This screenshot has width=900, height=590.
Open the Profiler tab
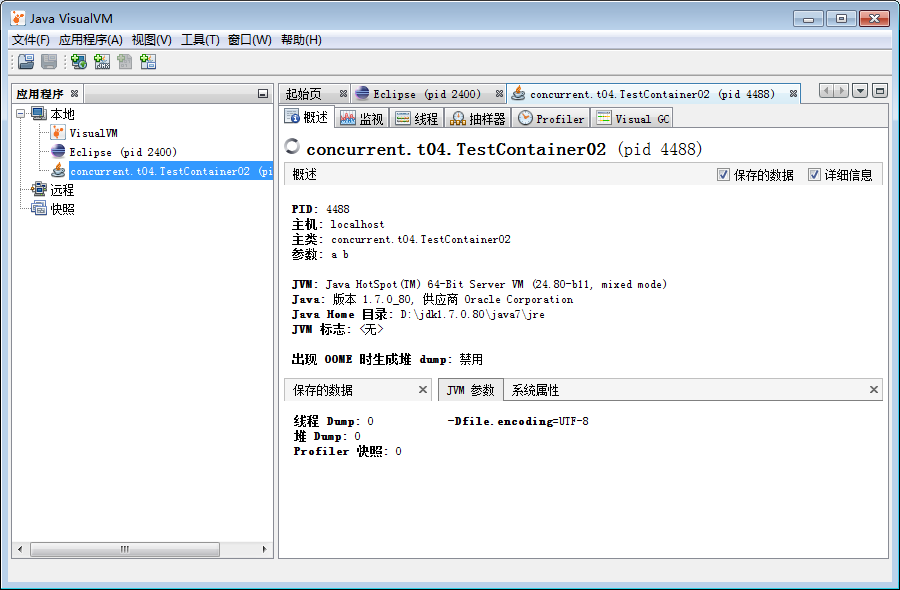pos(551,119)
